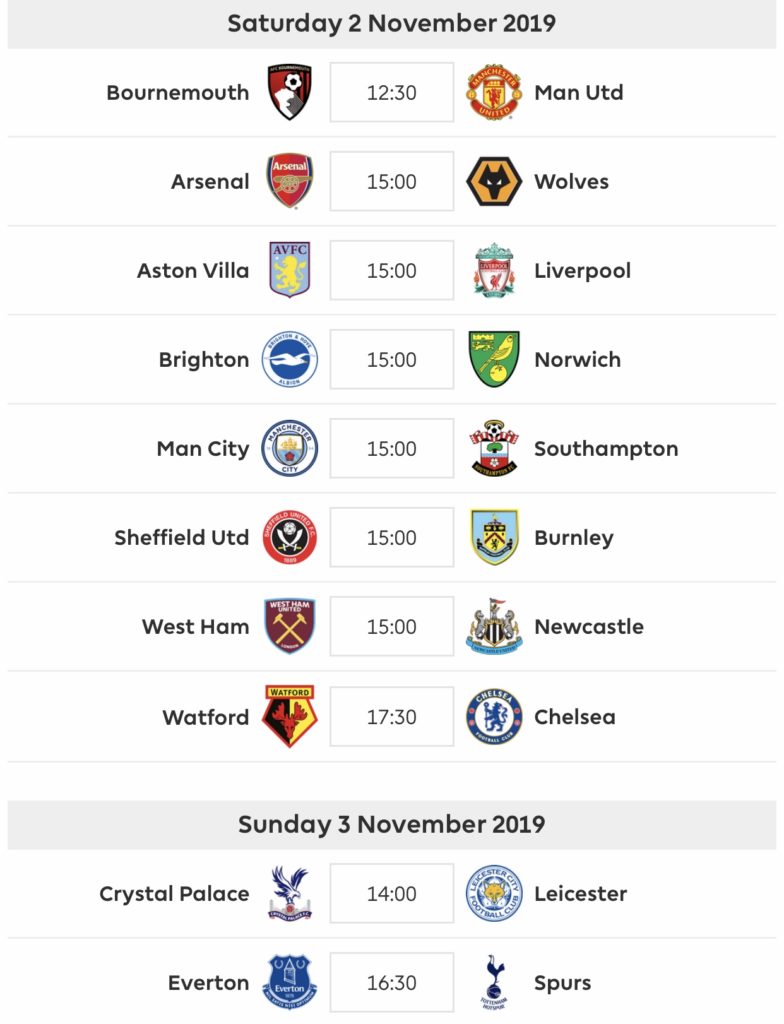Click the Manchester United crest
This screenshot has width=784, height=1024.
coord(494,92)
